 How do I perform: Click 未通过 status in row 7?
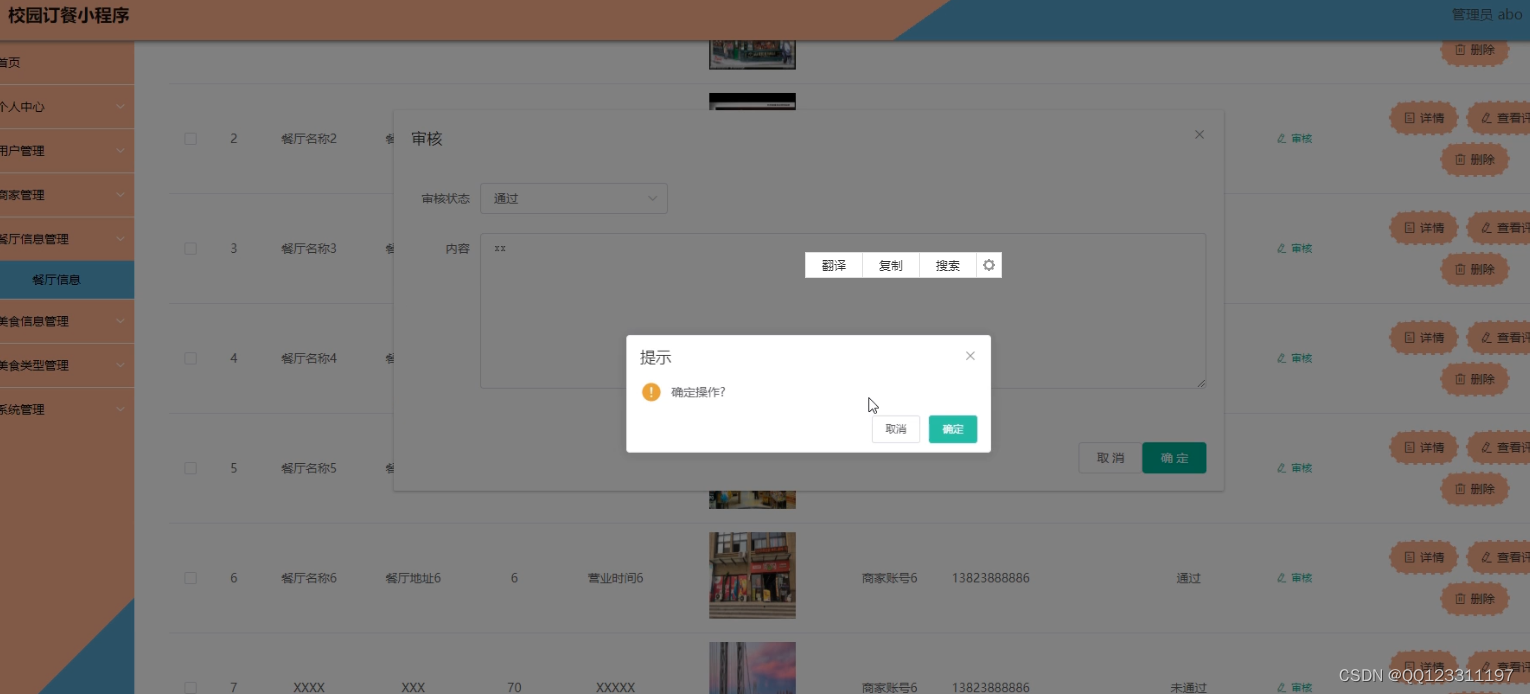(x=1188, y=688)
